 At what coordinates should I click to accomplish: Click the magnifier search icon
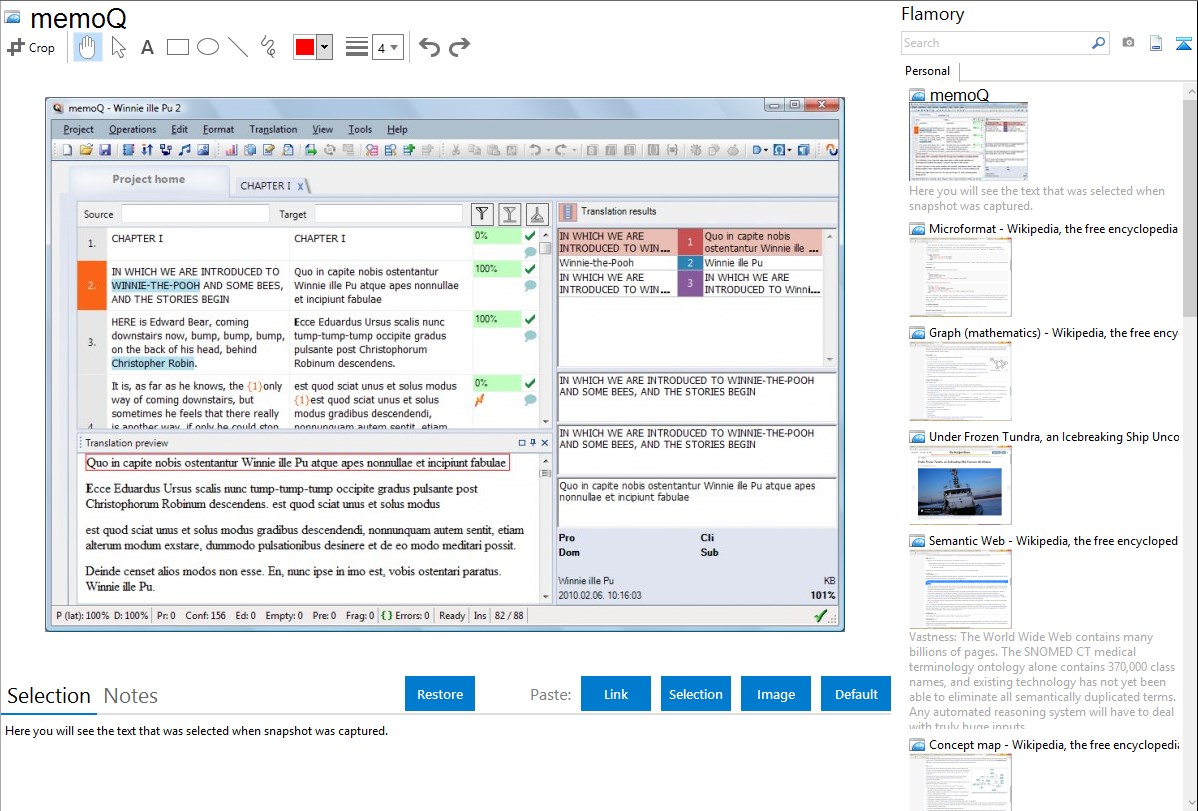(x=1099, y=43)
